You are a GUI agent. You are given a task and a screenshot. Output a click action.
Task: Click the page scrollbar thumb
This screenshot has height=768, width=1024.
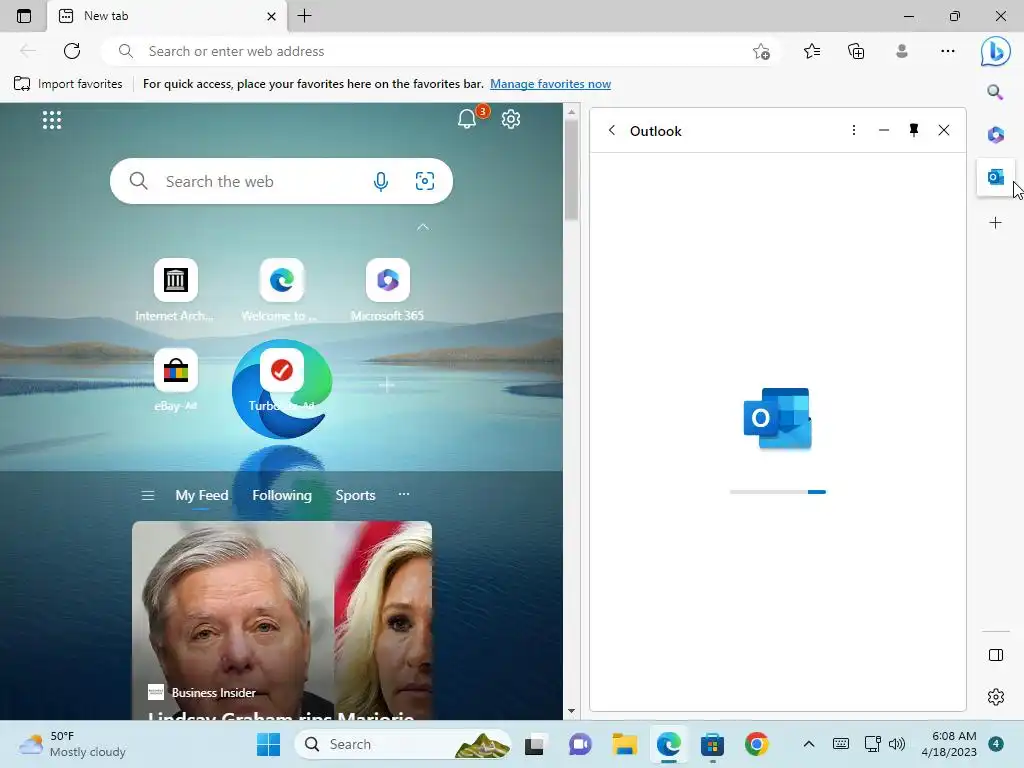pyautogui.click(x=571, y=171)
